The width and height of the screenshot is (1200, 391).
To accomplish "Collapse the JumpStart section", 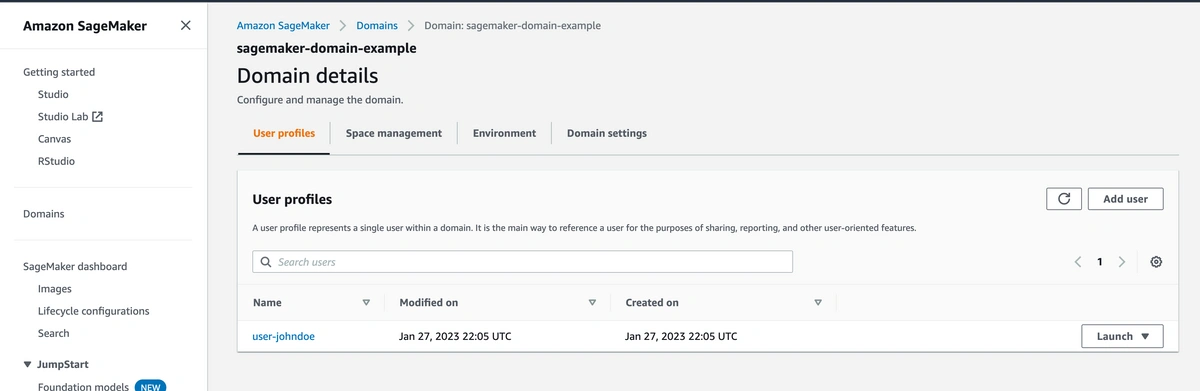I will (27, 364).
